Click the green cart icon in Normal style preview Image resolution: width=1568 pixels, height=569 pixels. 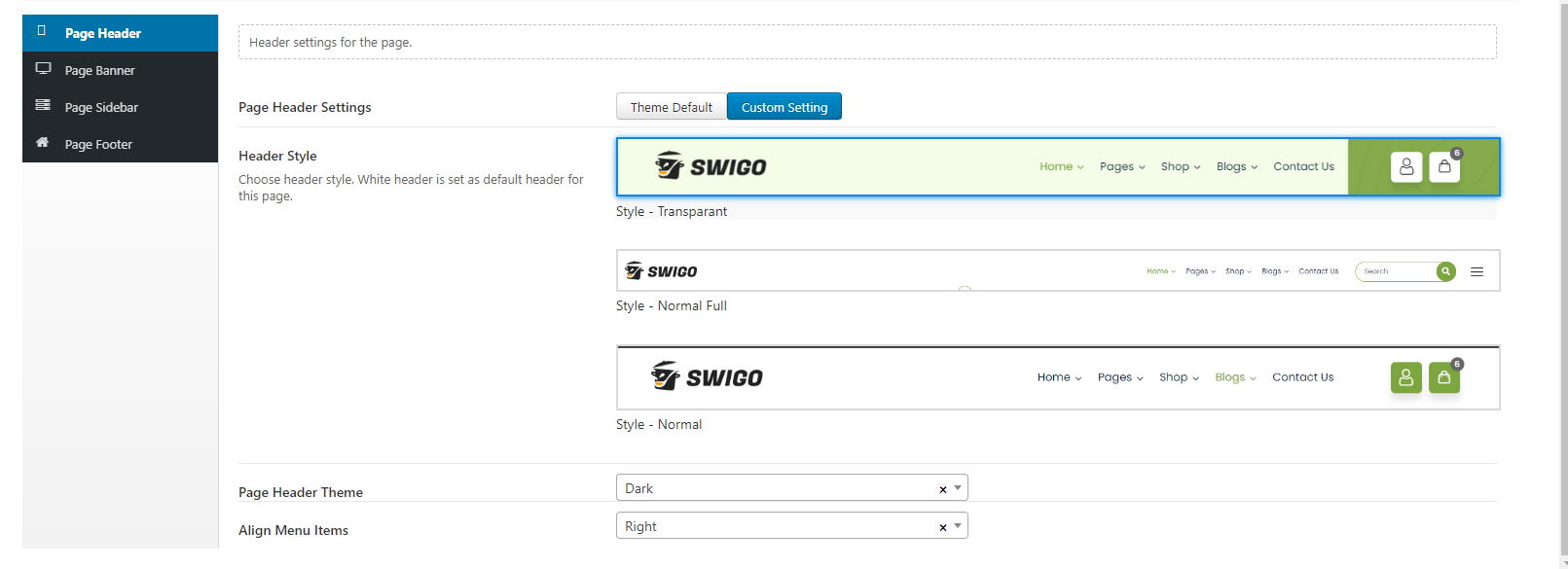click(x=1443, y=377)
